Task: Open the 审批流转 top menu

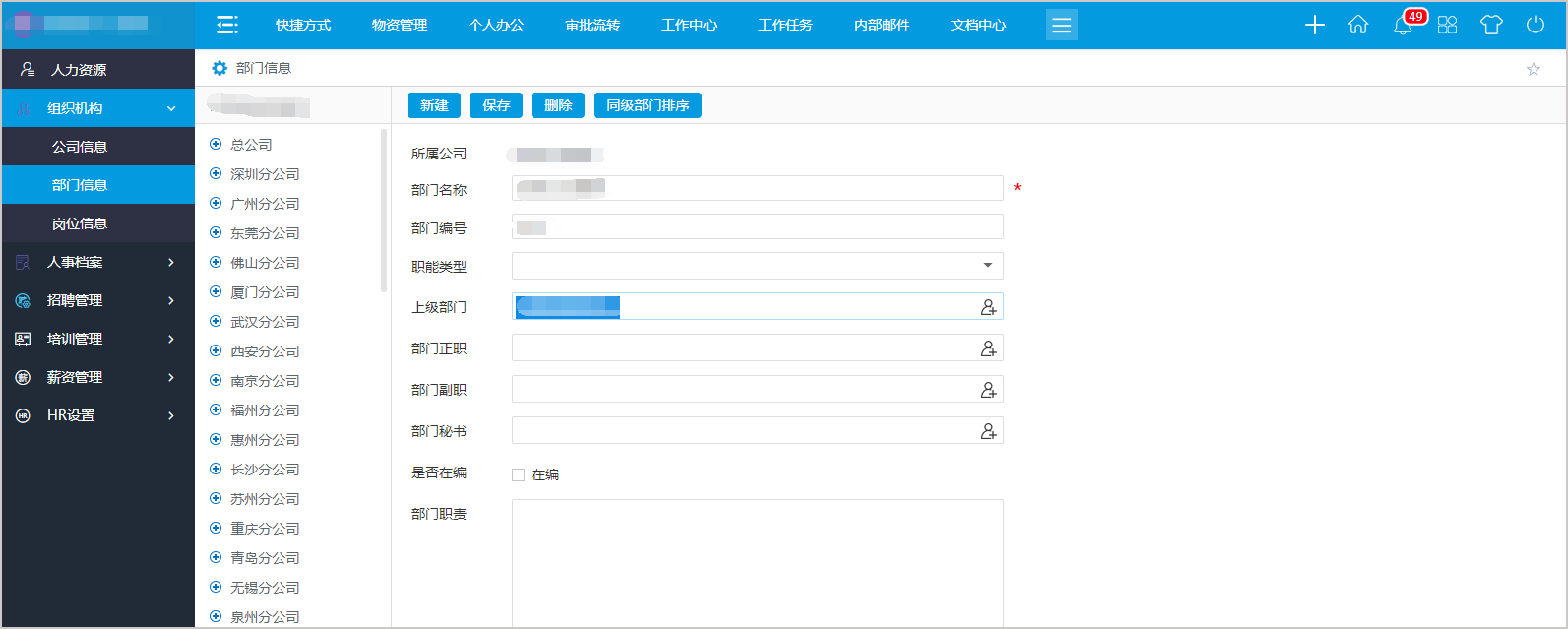Action: coord(593,25)
